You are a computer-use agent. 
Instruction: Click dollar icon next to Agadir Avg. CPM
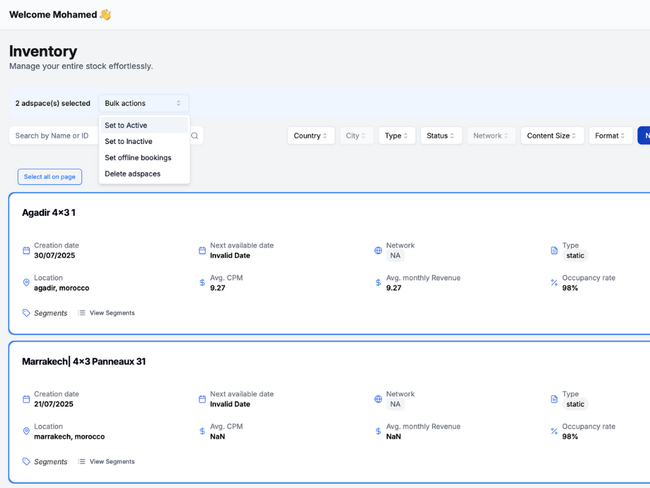202,283
